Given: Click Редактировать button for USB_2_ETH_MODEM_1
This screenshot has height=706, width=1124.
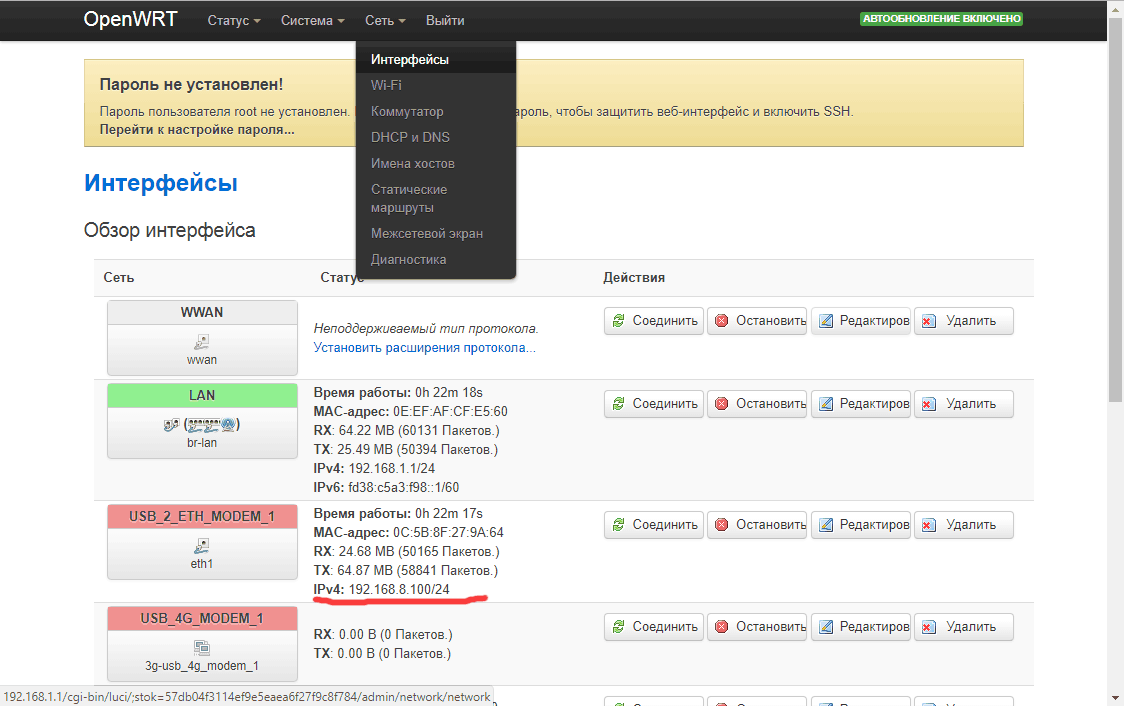Looking at the screenshot, I should 861,525.
